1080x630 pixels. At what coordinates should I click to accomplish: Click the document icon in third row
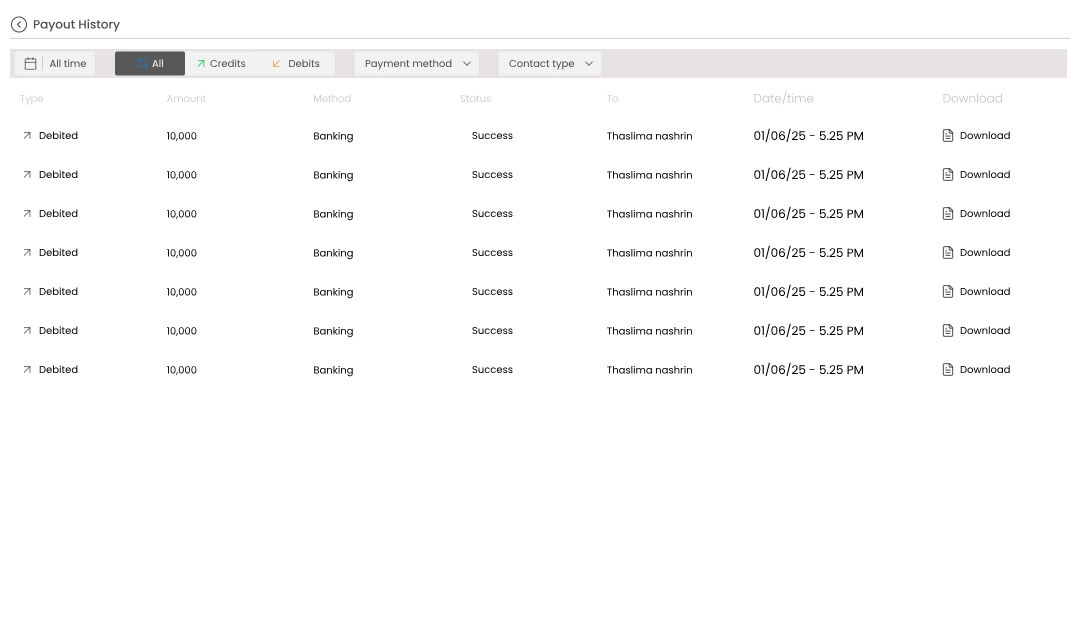coord(948,214)
